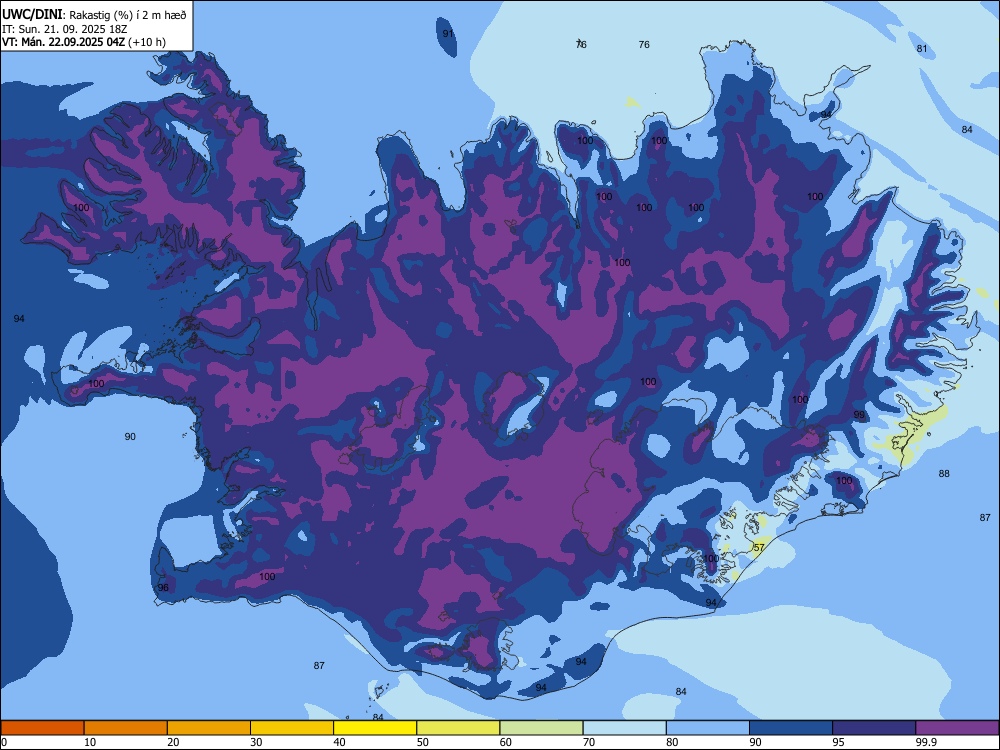Click the "99" humidity value on the map

(x=859, y=415)
